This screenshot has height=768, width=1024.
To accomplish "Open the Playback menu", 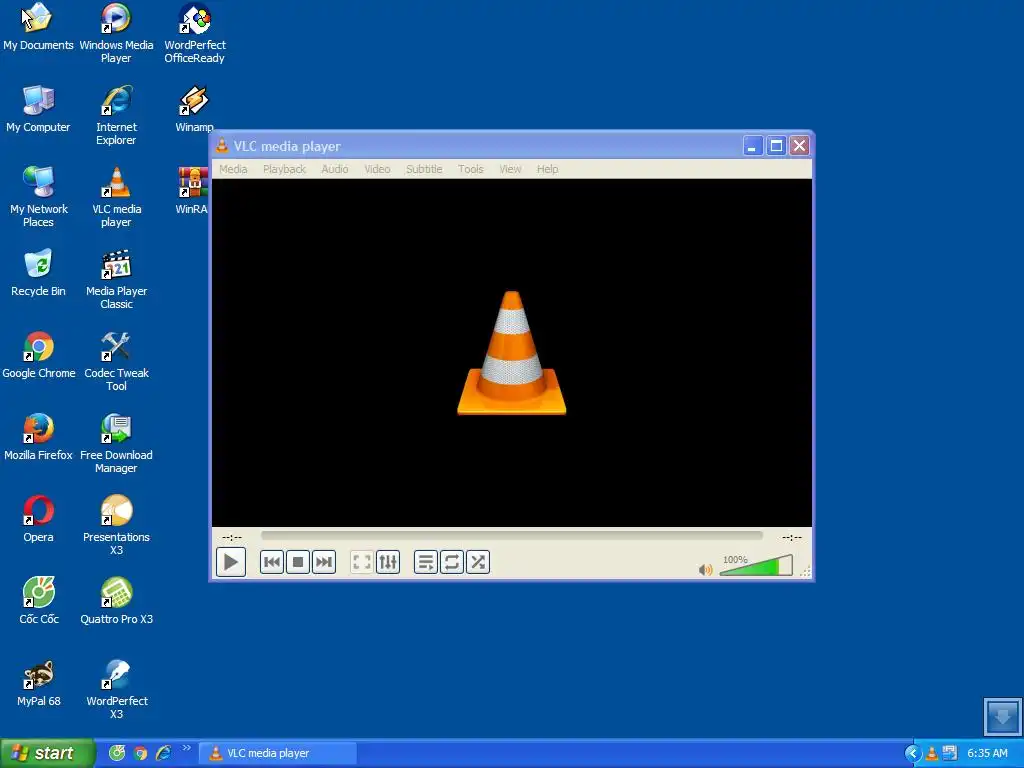I will click(x=284, y=169).
